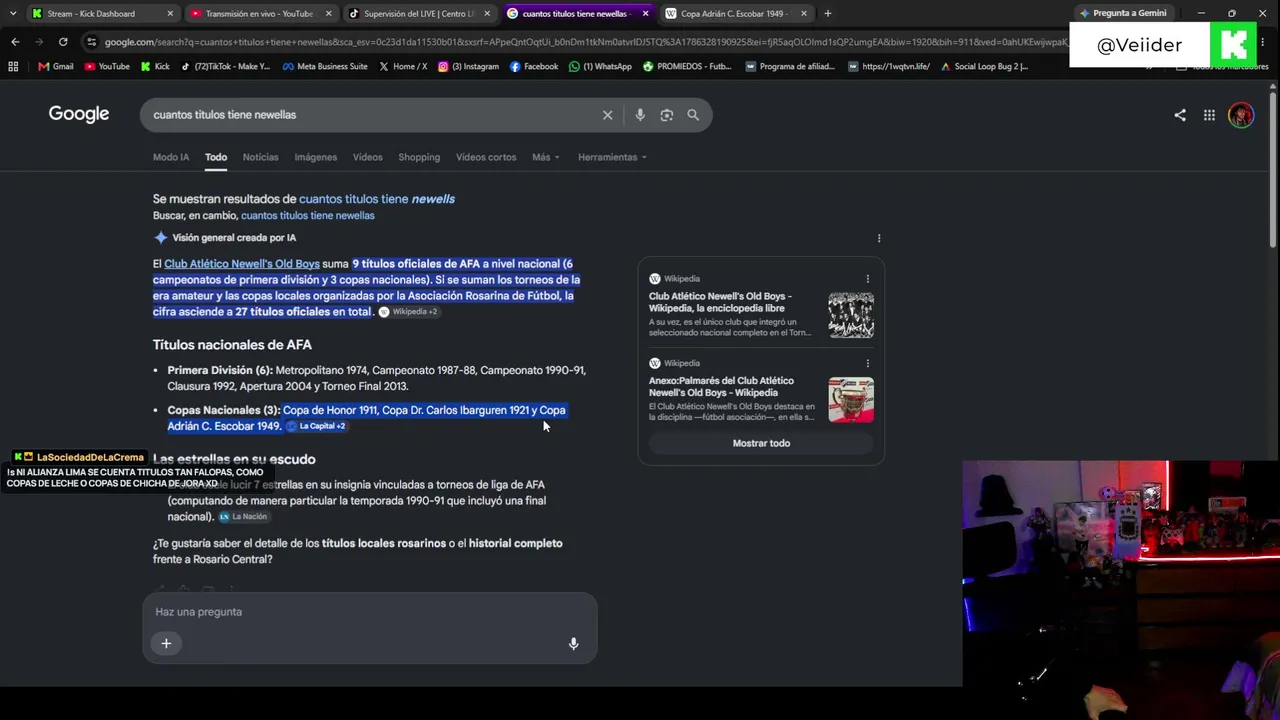Close the Copa Adrián C. Escobar tab
This screenshot has width=1280, height=720.
(803, 14)
